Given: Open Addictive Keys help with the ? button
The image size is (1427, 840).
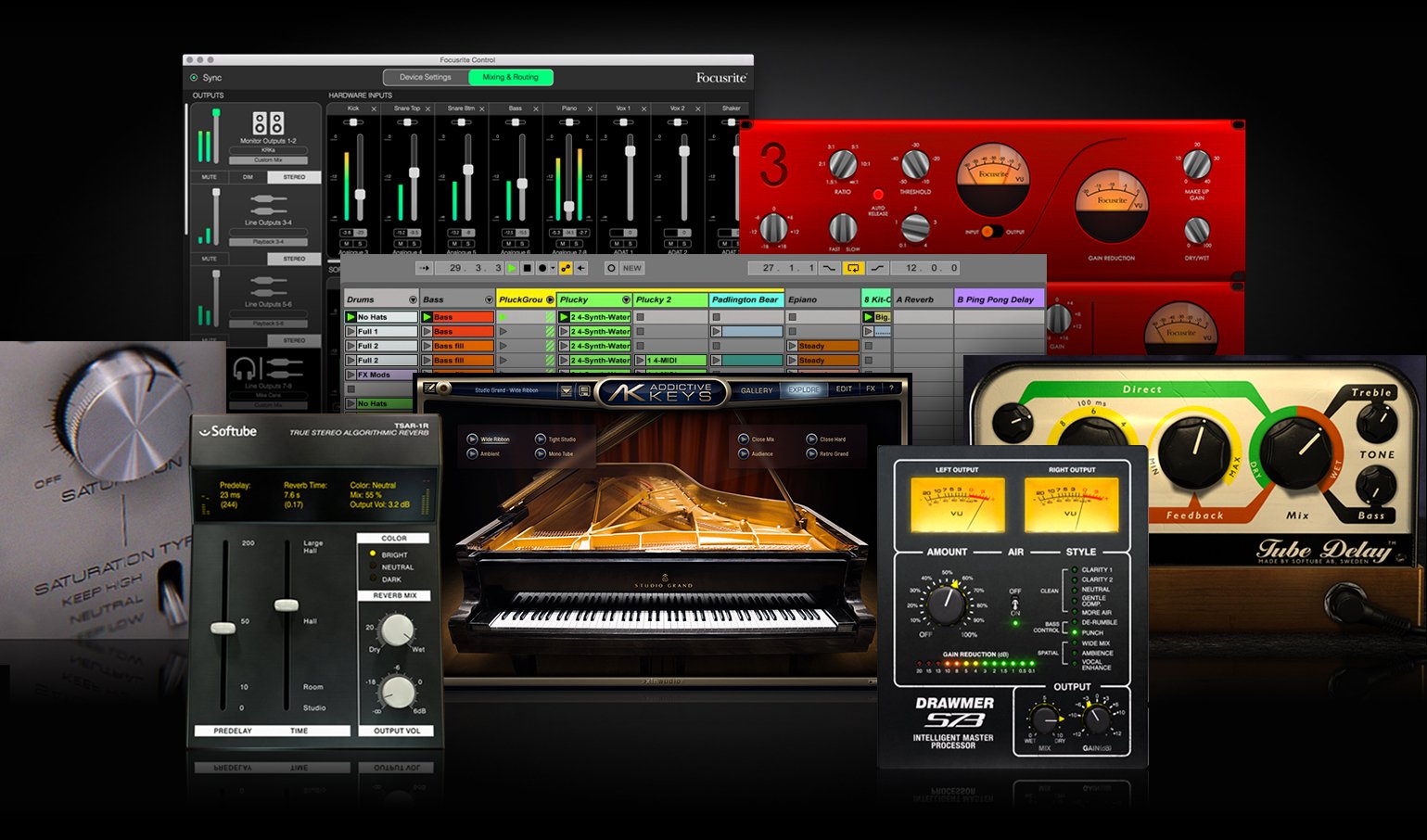Looking at the screenshot, I should point(891,389).
